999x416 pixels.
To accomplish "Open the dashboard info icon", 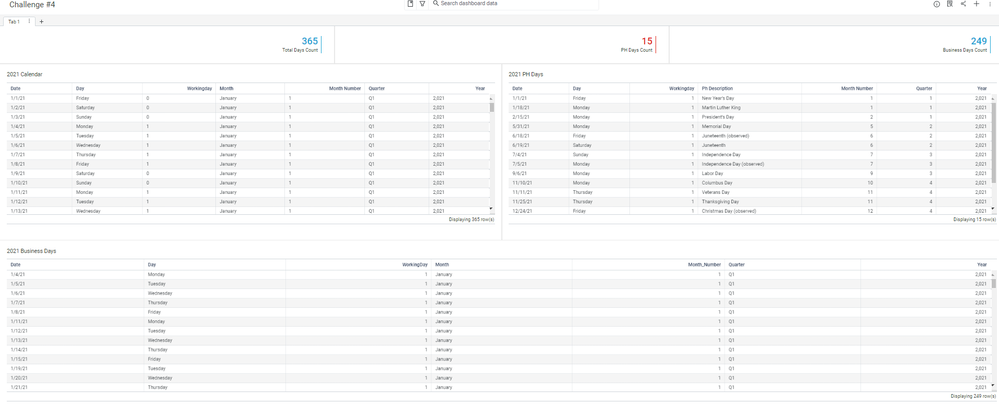I will (x=936, y=4).
